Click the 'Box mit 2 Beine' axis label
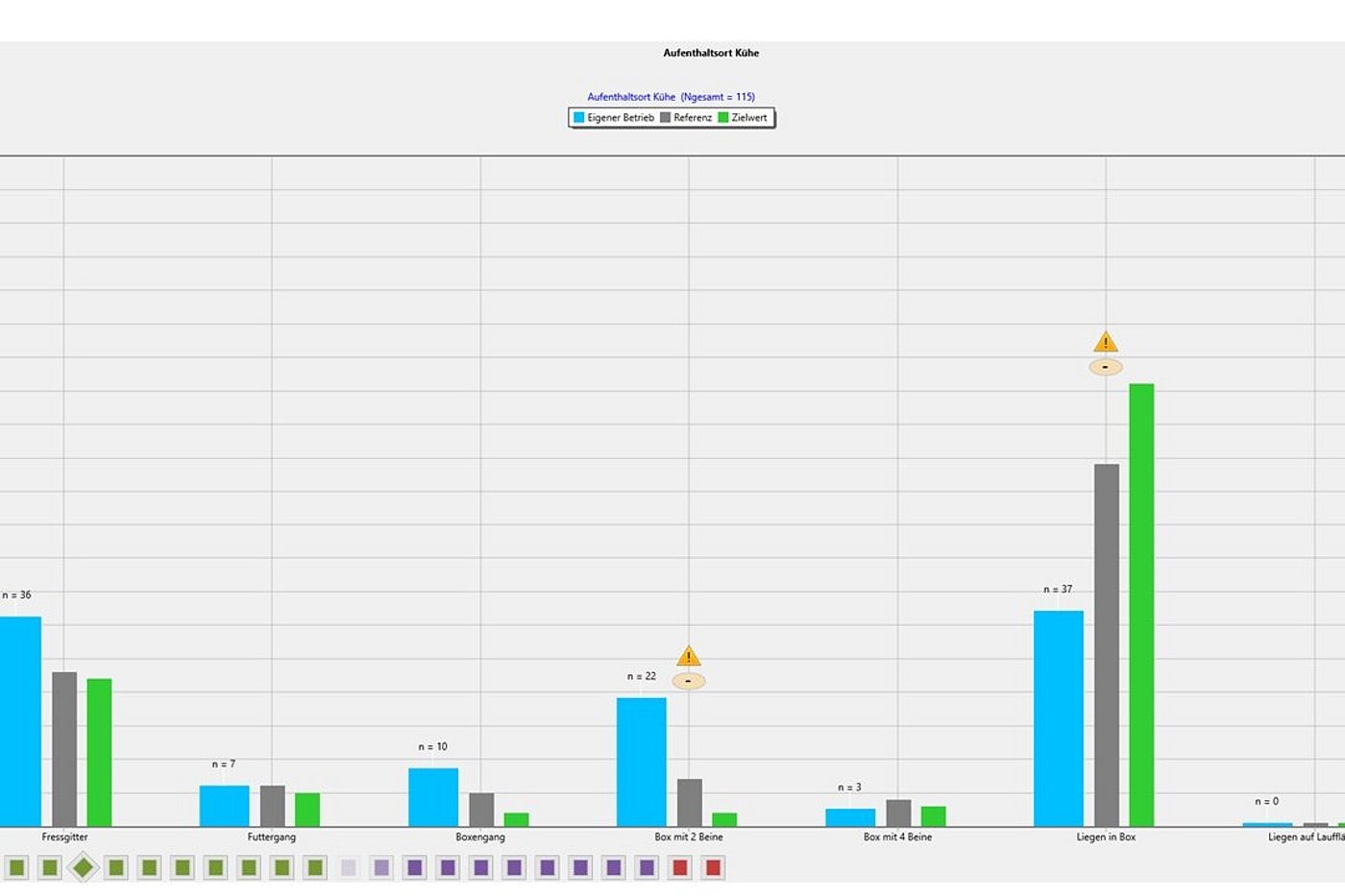Image resolution: width=1345 pixels, height=896 pixels. click(689, 837)
